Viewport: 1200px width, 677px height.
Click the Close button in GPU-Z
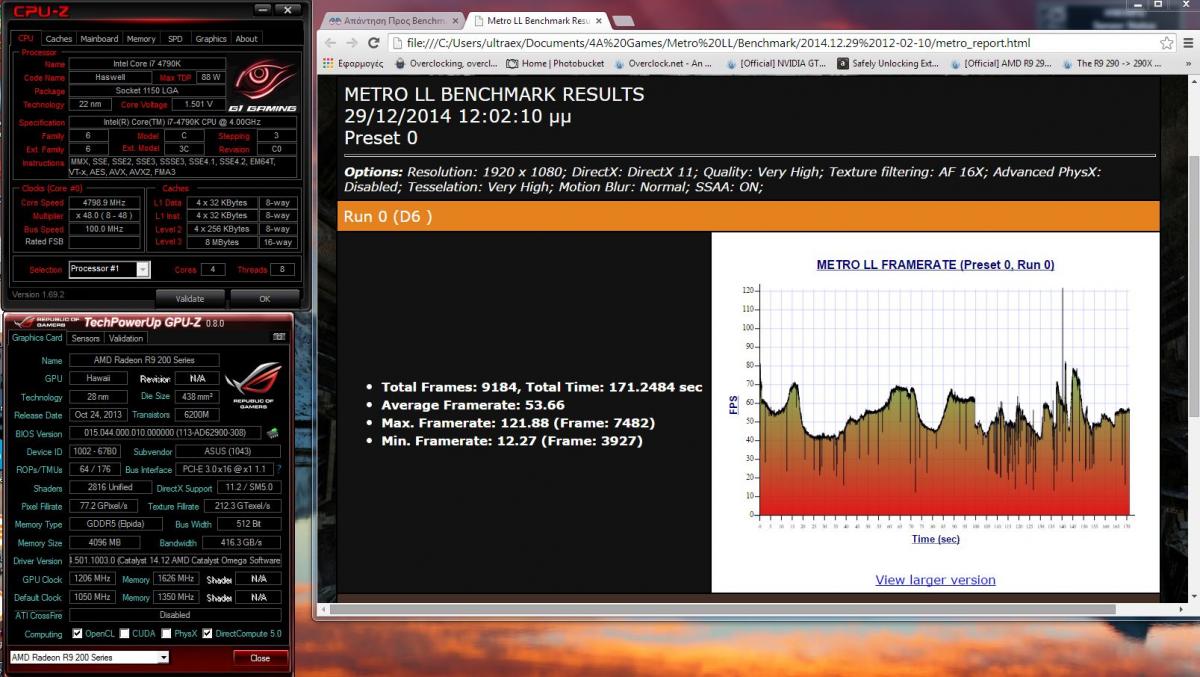point(260,657)
